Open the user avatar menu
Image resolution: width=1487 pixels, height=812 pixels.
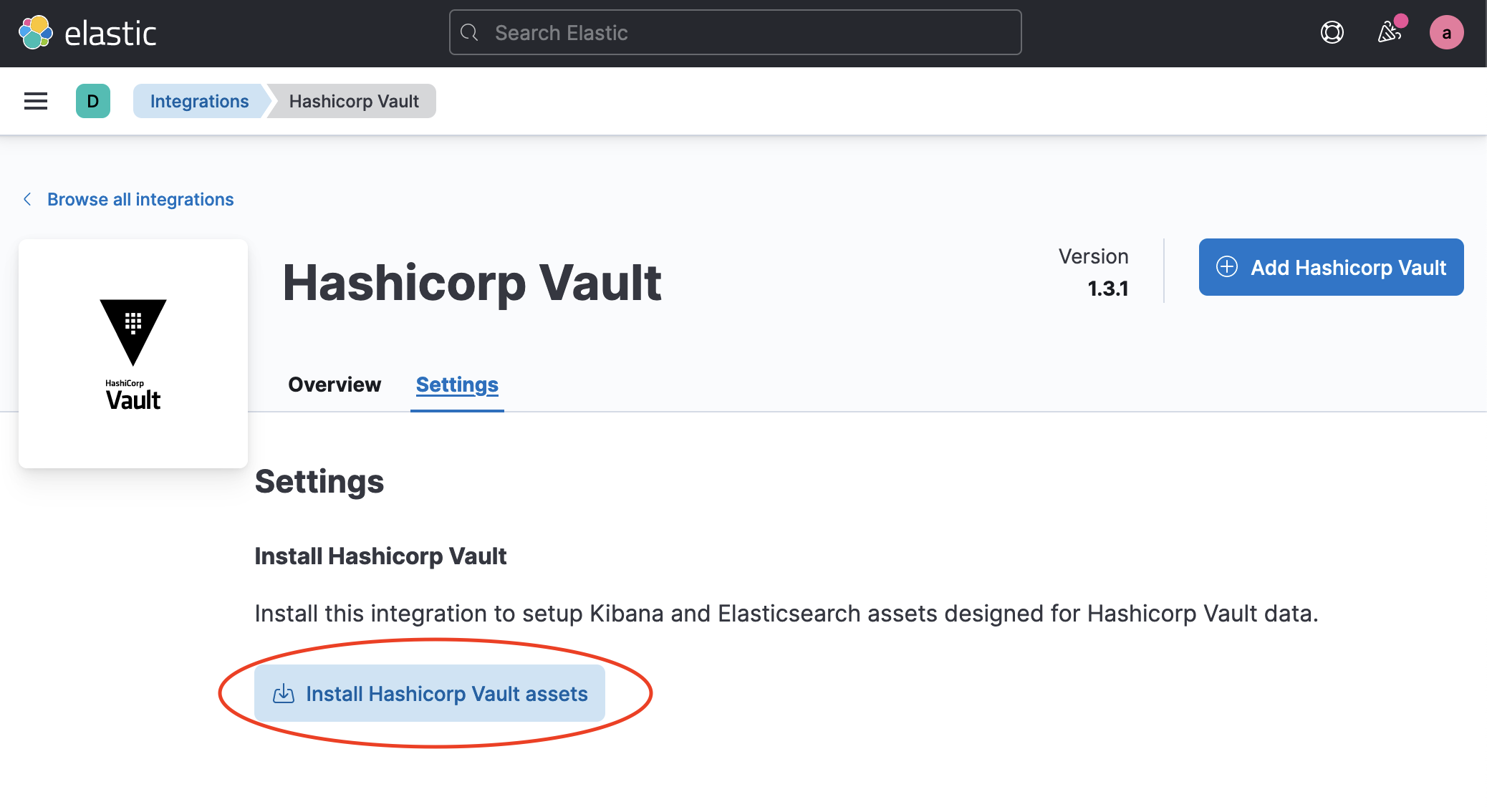coord(1446,33)
